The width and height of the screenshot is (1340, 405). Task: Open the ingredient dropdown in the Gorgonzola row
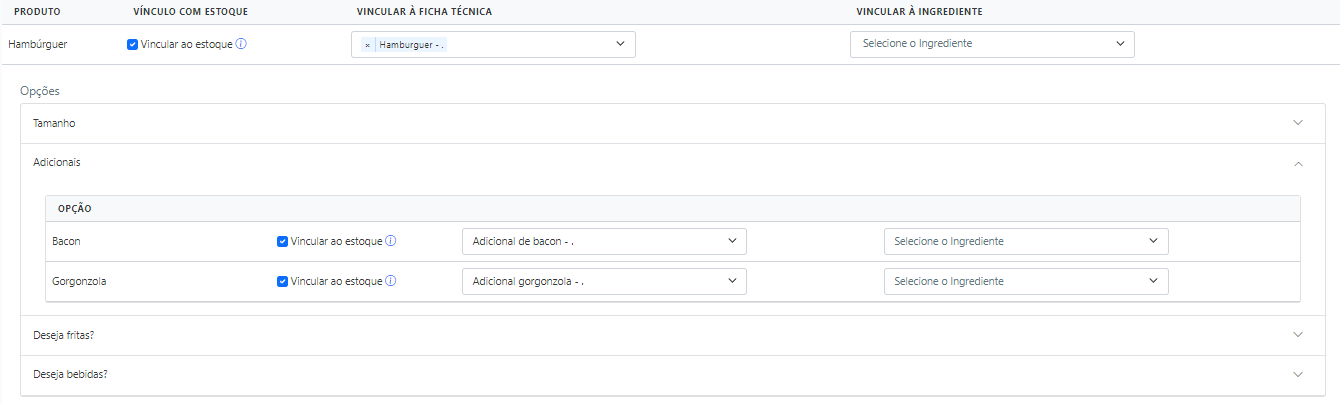click(1026, 281)
